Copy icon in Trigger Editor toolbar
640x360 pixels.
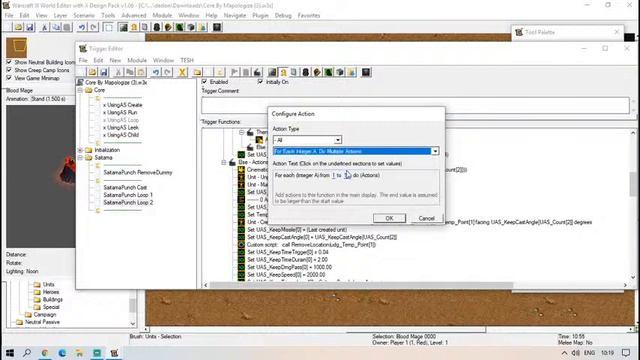[x=130, y=72]
